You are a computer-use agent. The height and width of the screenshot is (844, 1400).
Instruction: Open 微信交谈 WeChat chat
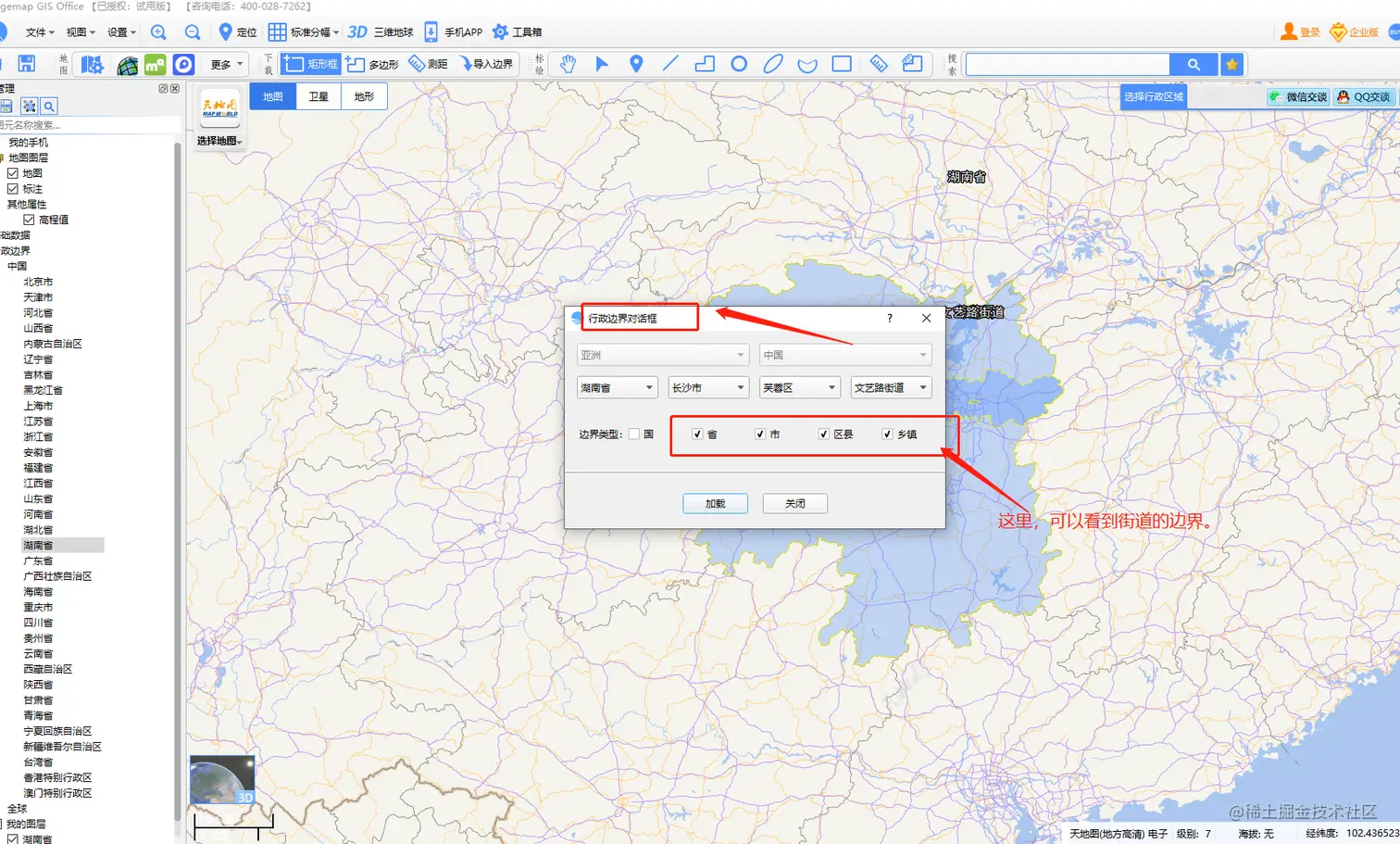pos(1298,96)
